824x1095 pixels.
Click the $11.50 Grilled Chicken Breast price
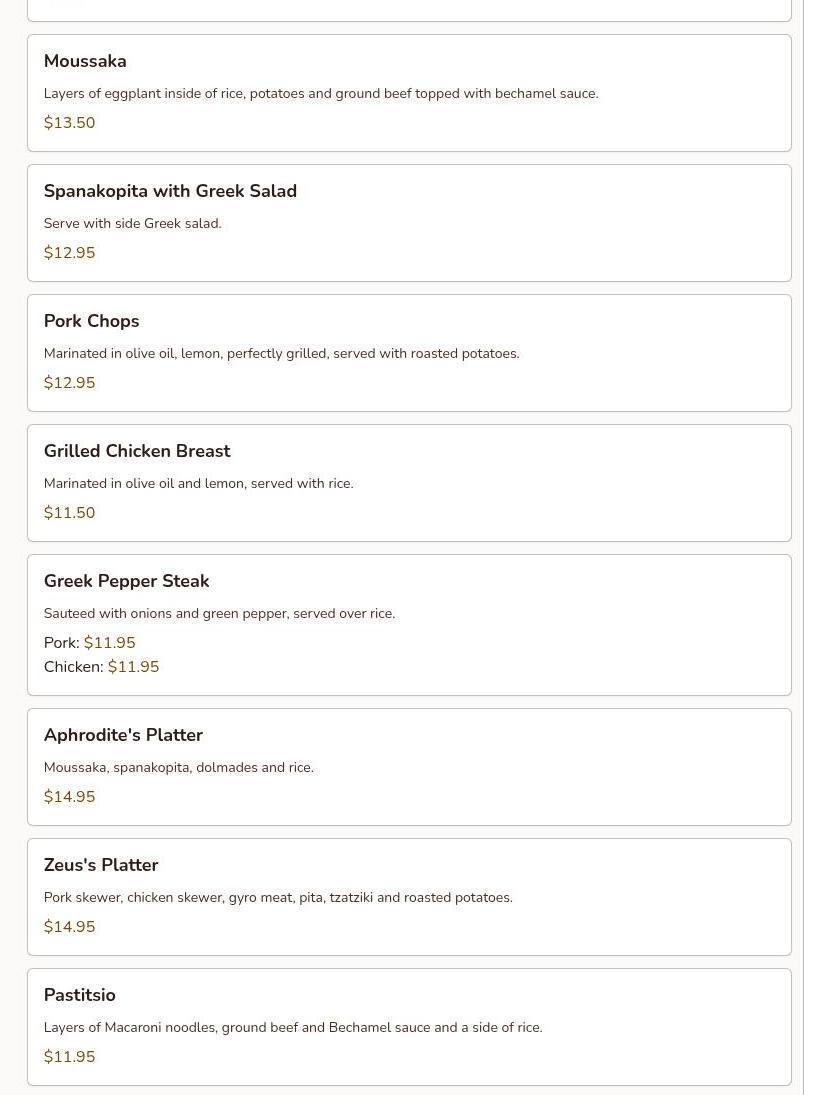pos(70,513)
